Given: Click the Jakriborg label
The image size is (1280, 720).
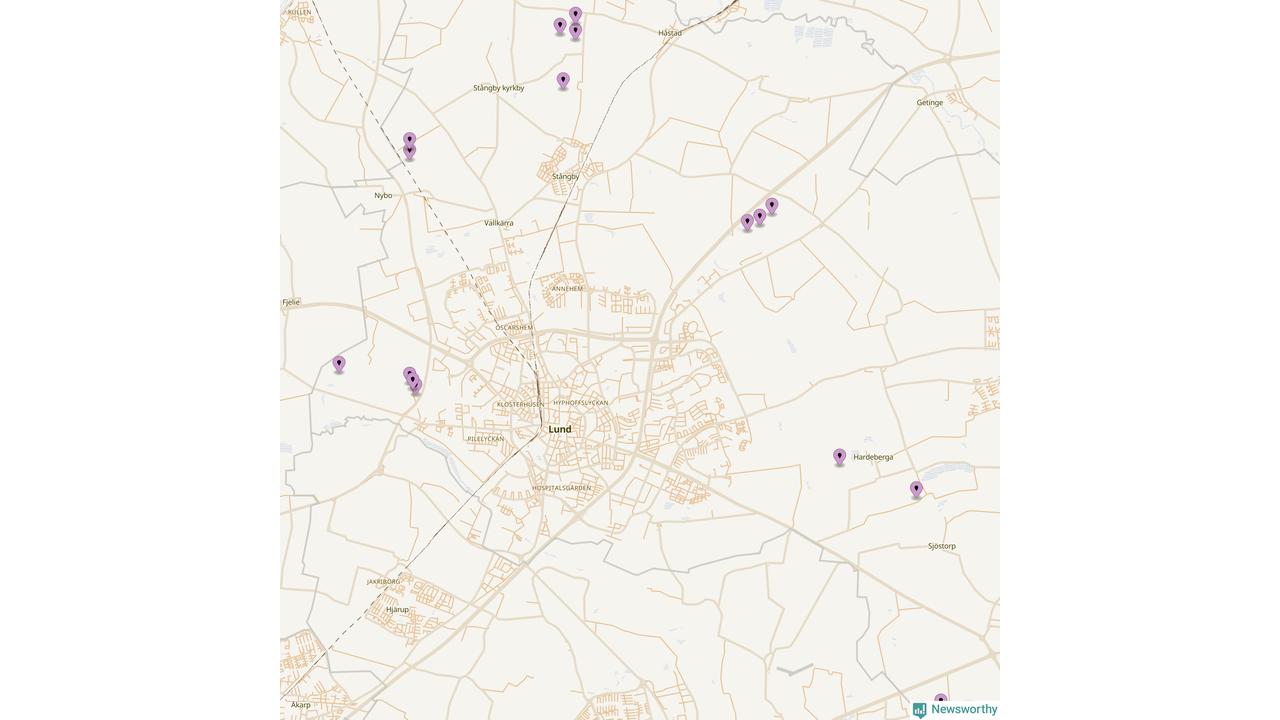Looking at the screenshot, I should coord(383,581).
